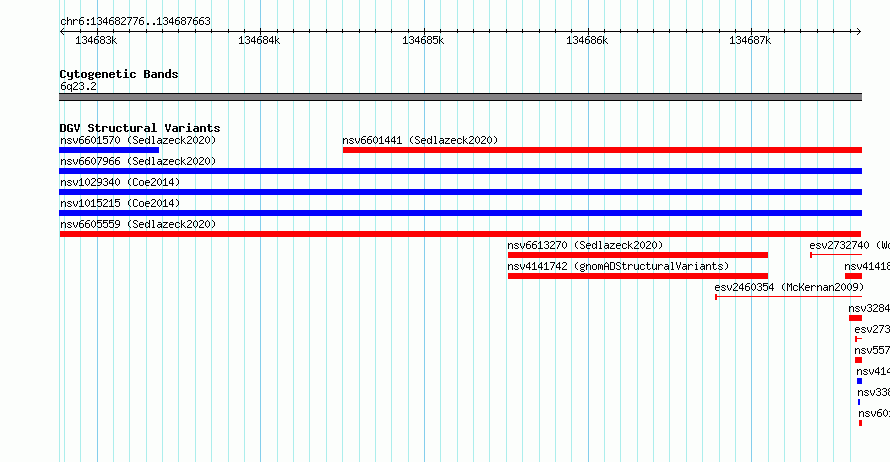Open the nsv6605559 (Sedlazeck2020) label
This screenshot has width=890, height=462.
(x=138, y=224)
